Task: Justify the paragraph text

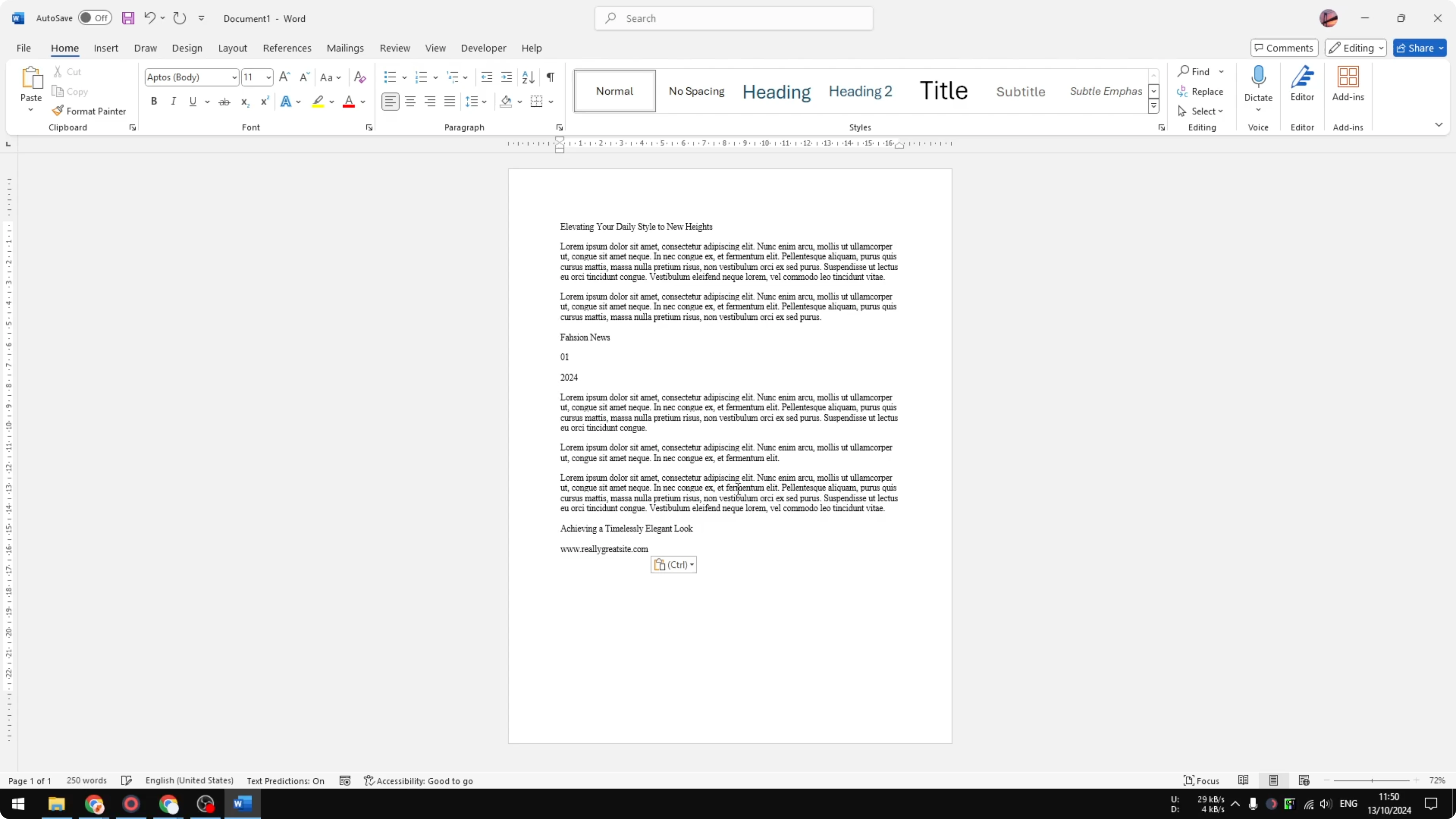Action: [450, 101]
